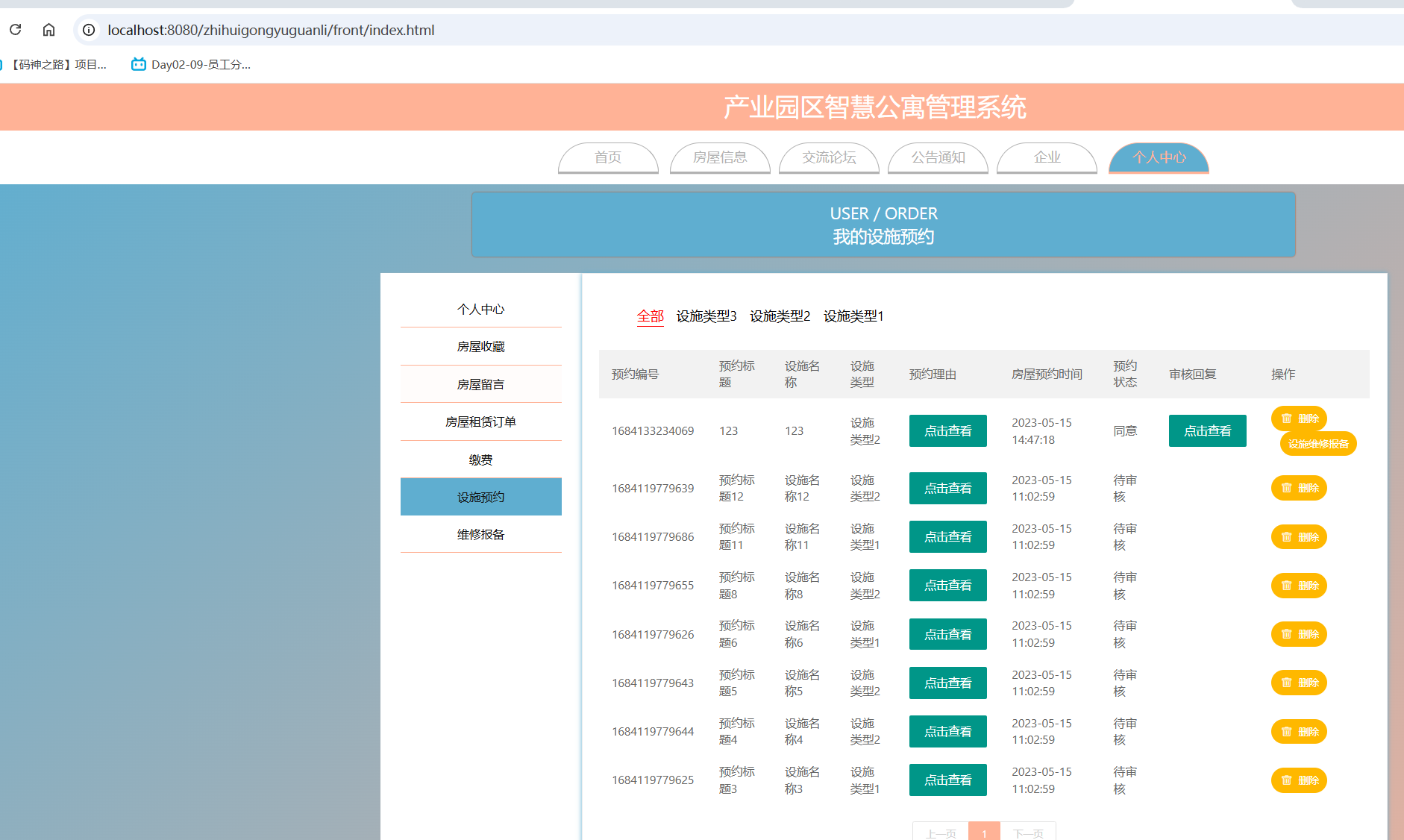The height and width of the screenshot is (840, 1404).
Task: Click the 我的设施预约 banner heading
Action: [883, 237]
